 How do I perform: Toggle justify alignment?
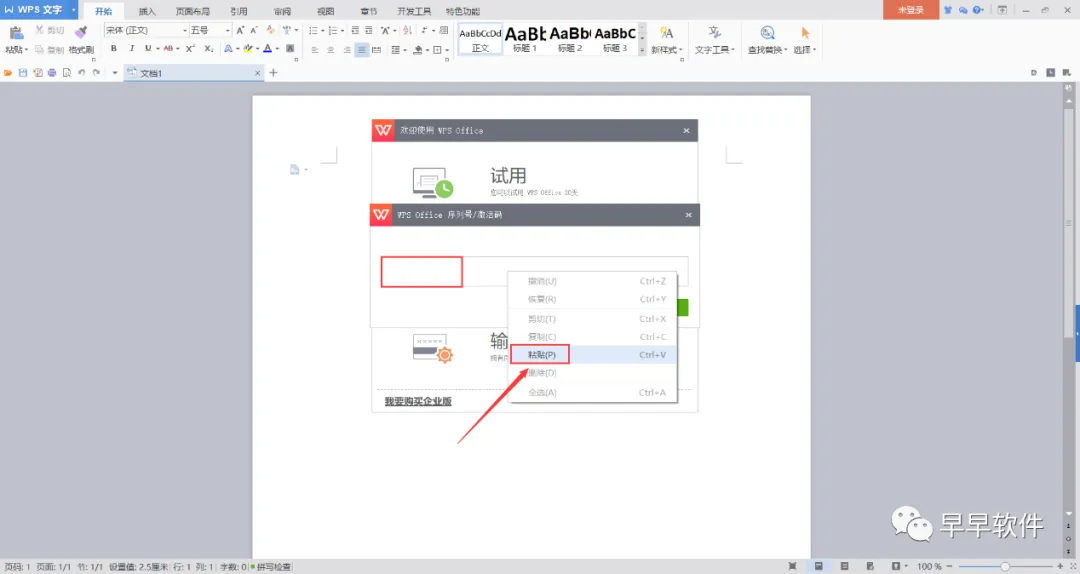pos(362,50)
